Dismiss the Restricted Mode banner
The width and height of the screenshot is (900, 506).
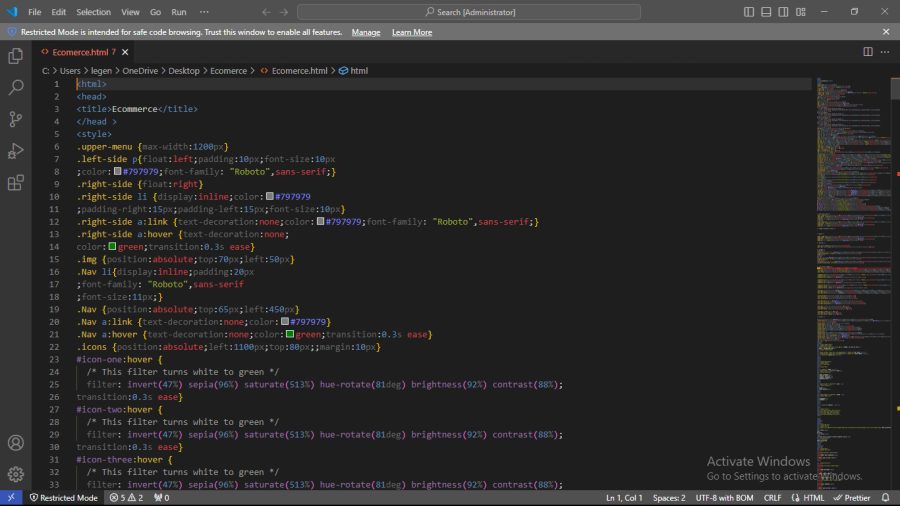pos(886,32)
